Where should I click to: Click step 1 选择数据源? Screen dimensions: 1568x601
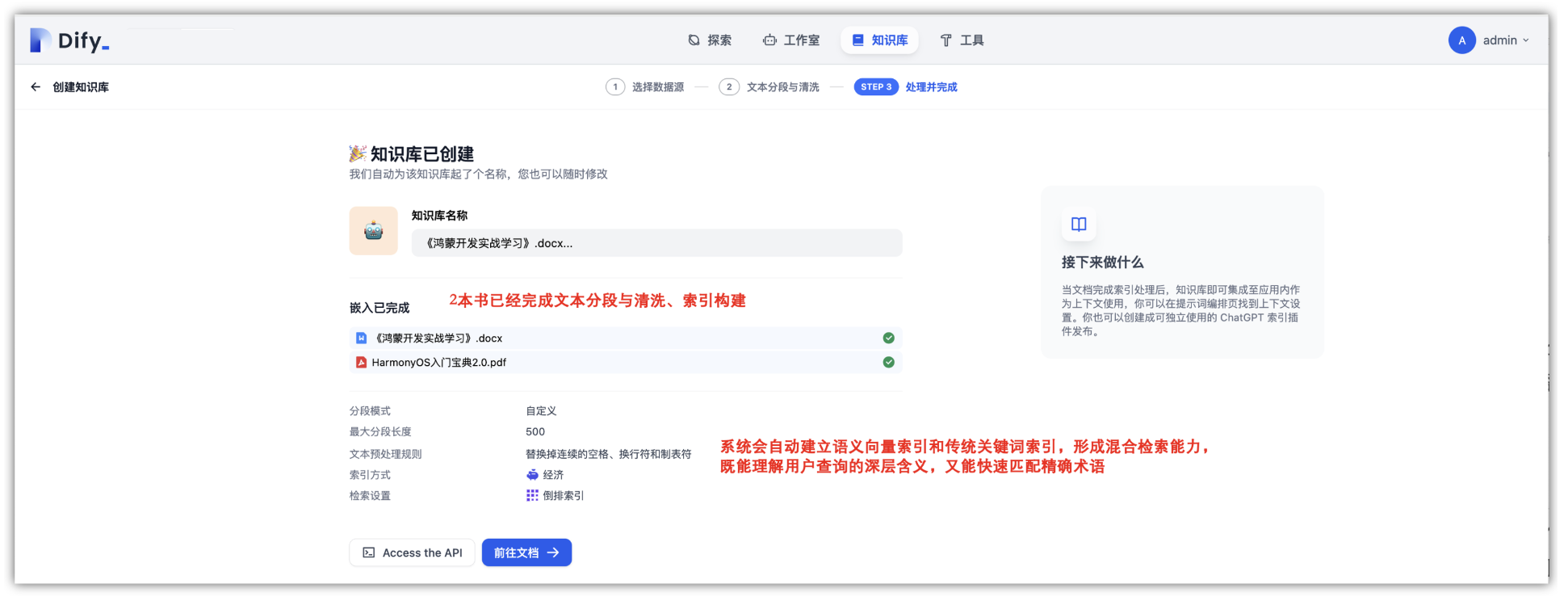tap(645, 87)
